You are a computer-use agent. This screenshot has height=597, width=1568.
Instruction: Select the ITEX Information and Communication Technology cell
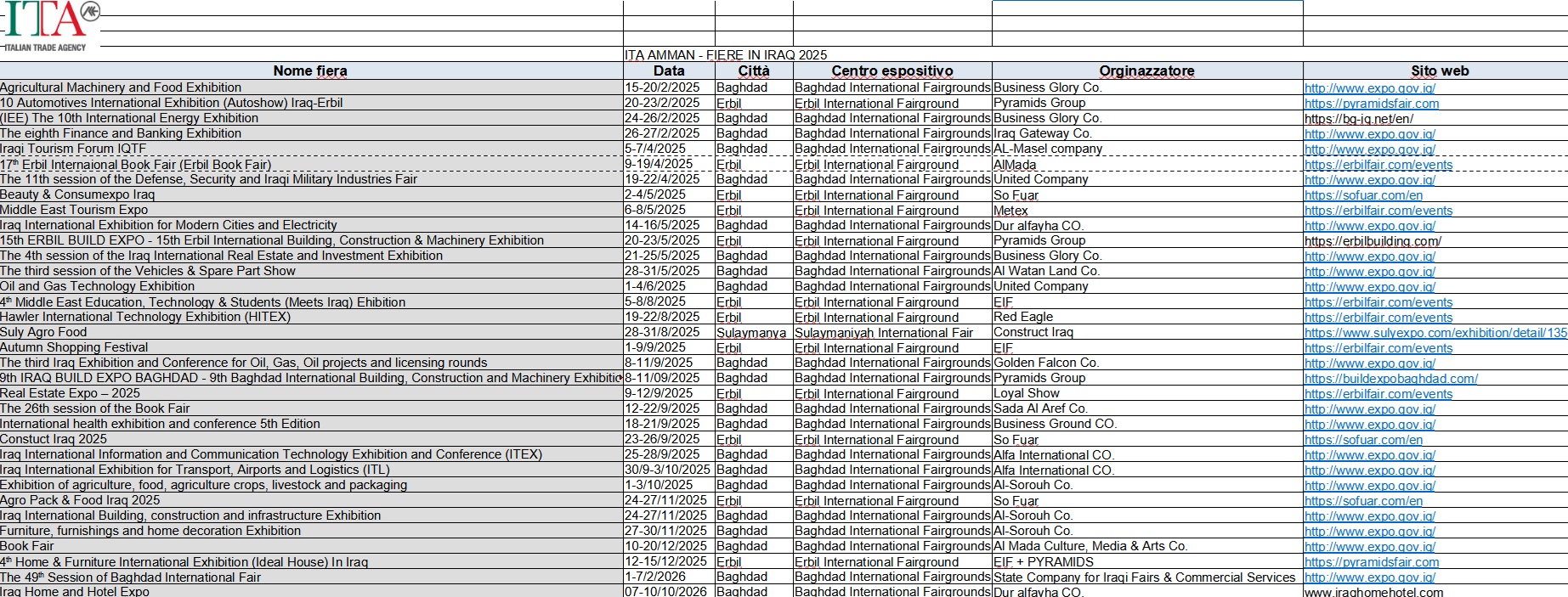point(311,454)
